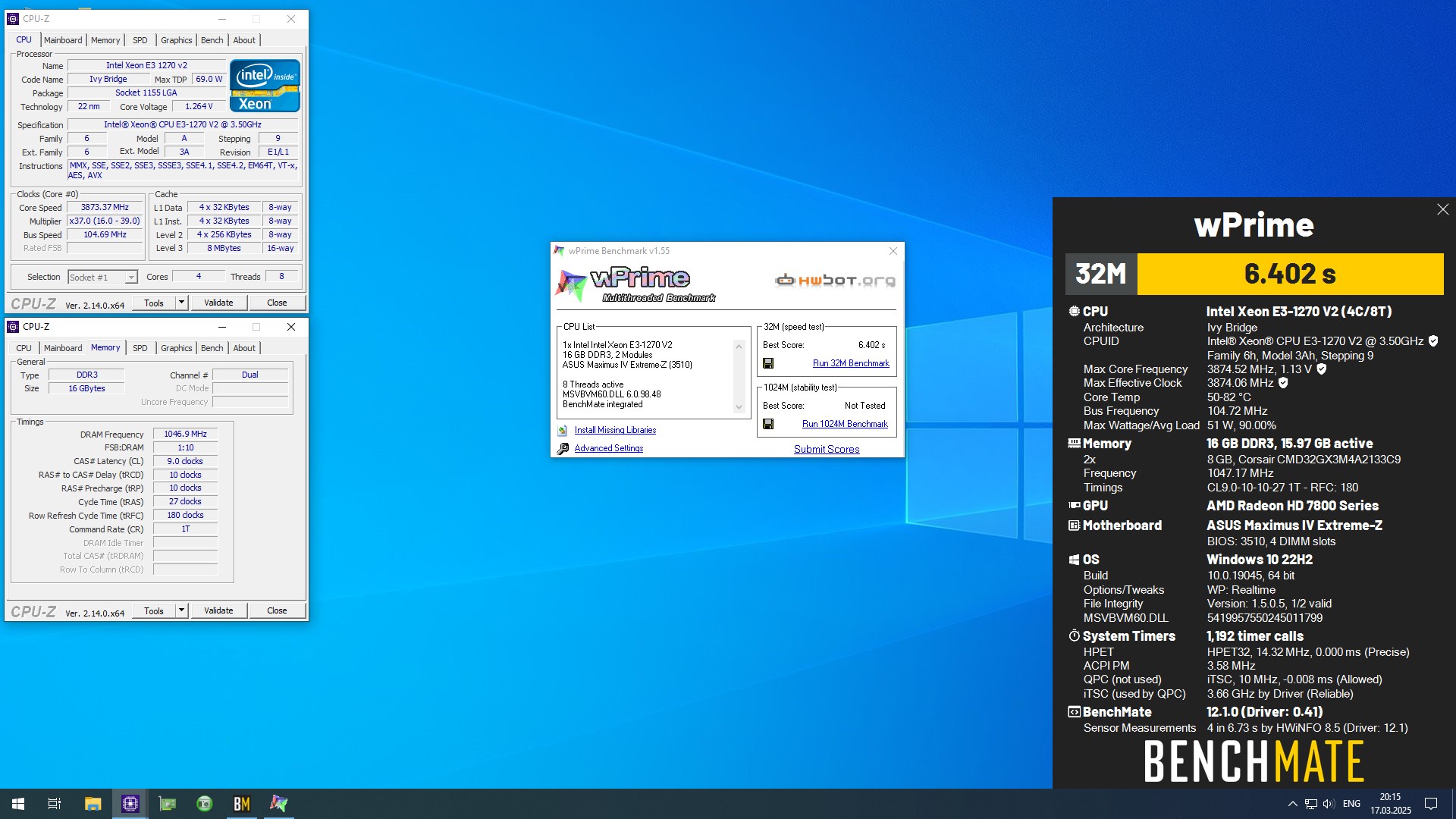Click the save icon in 1024M stability test
This screenshot has width=1456, height=819.
[x=768, y=424]
